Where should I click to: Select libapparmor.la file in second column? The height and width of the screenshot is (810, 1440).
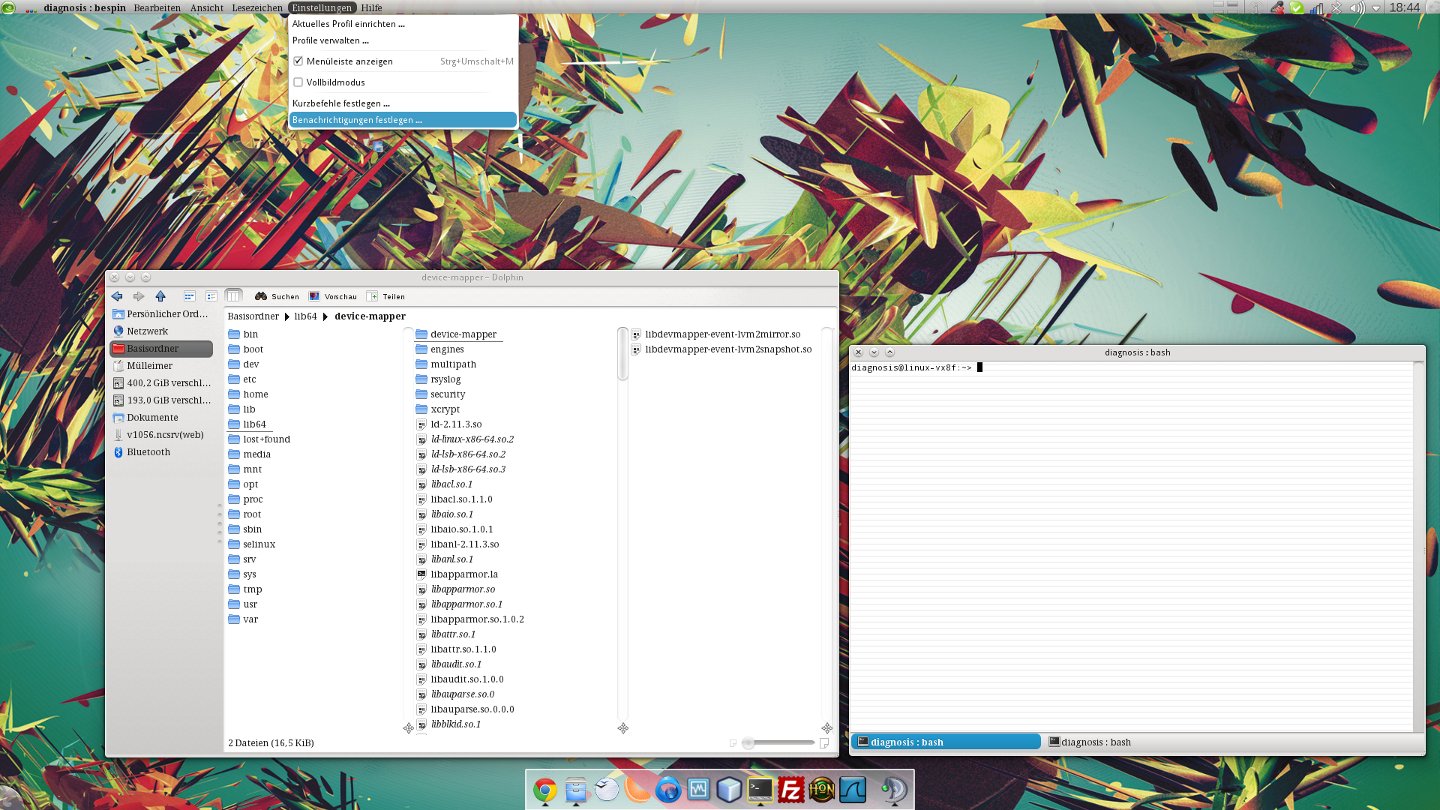[457, 574]
